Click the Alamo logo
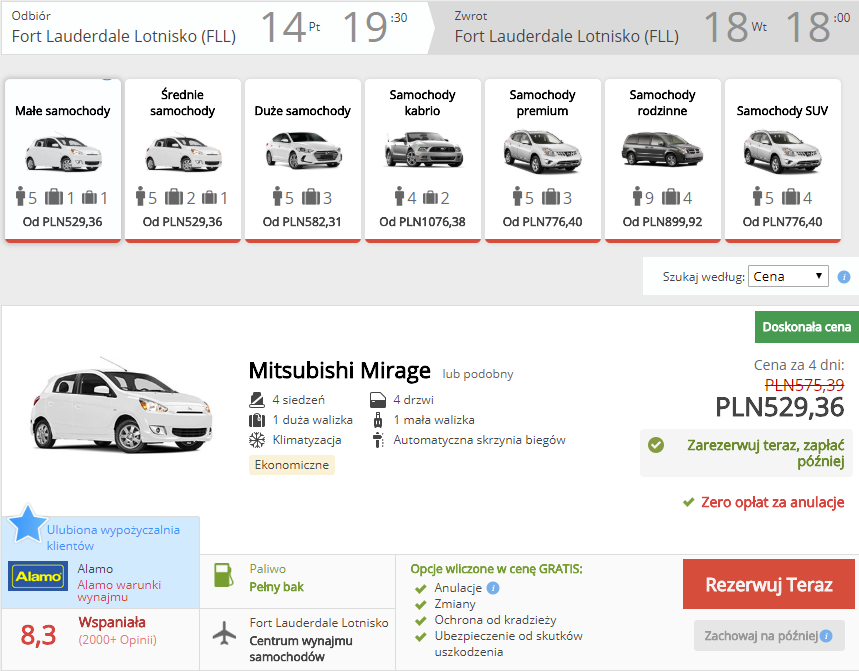Screen dimensions: 859x671 click(38, 576)
